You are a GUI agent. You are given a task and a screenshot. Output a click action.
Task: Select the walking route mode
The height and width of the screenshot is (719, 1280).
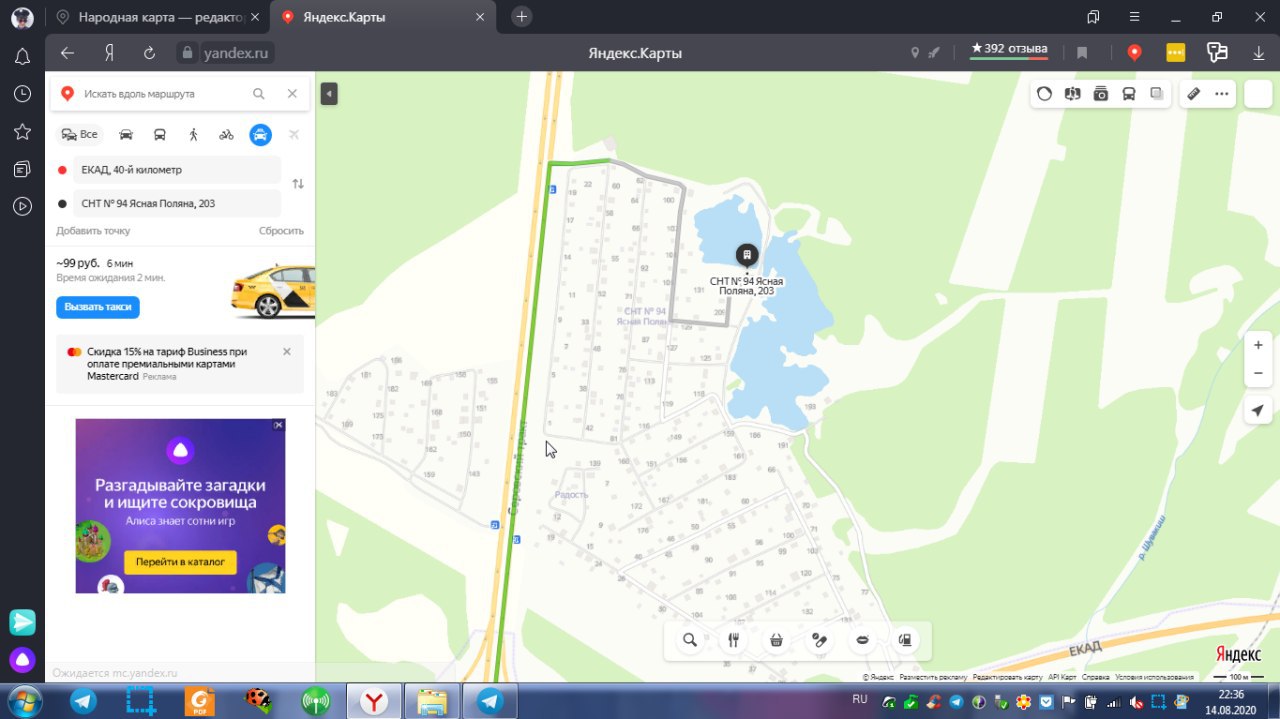tap(193, 134)
